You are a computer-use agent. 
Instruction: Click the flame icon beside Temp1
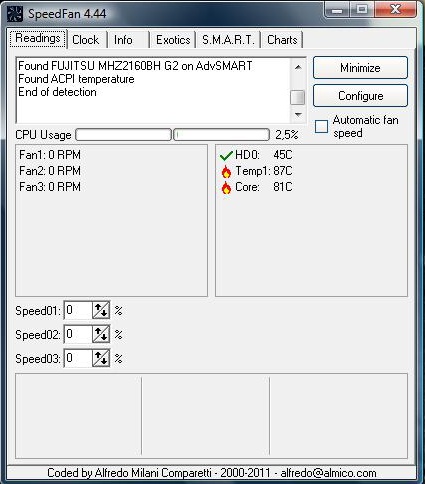[x=226, y=172]
